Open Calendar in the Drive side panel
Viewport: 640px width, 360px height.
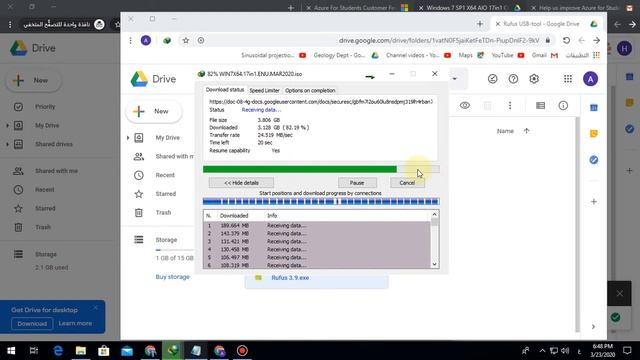tap(594, 107)
